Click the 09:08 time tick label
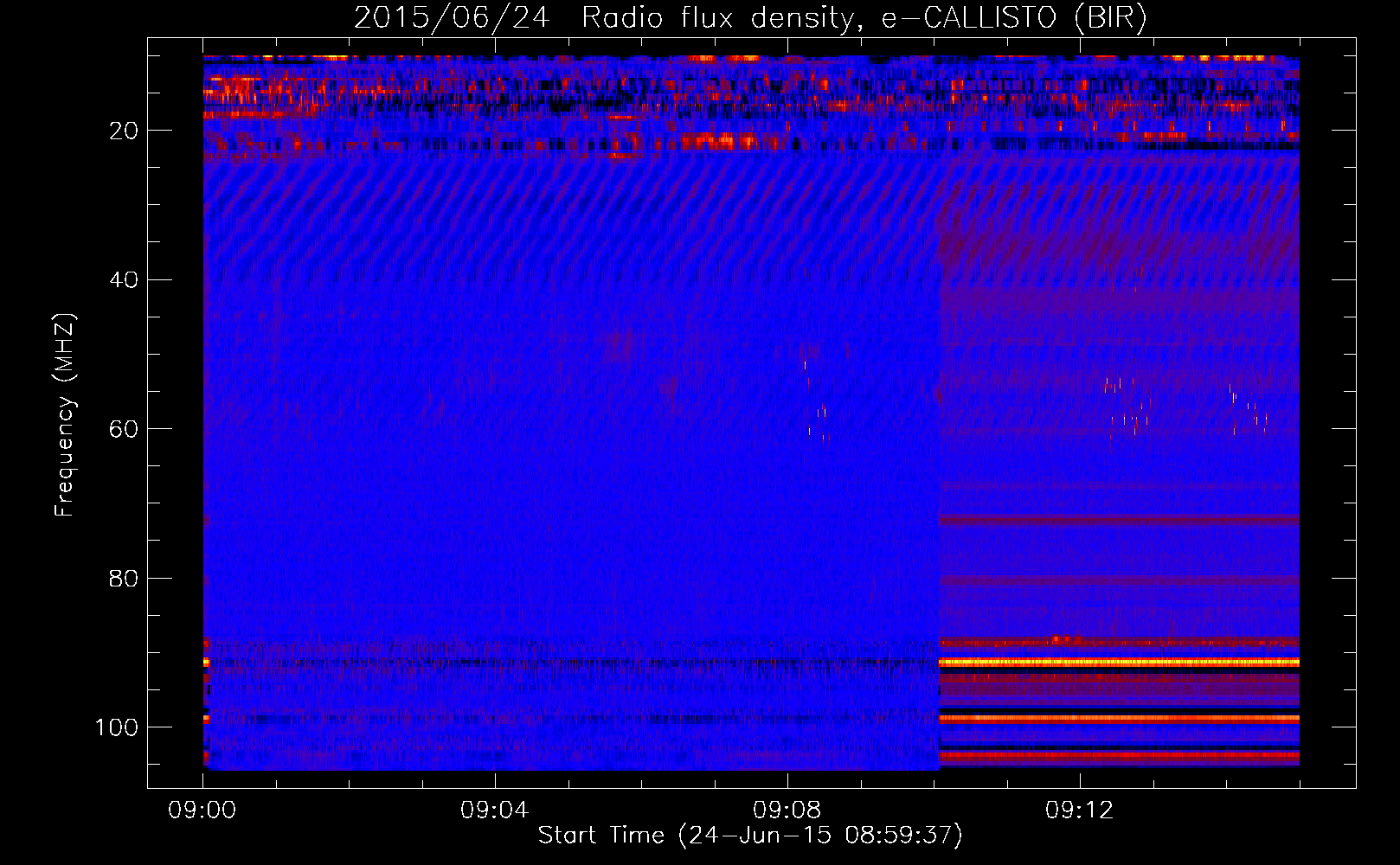Image resolution: width=1400 pixels, height=865 pixels. [x=787, y=811]
